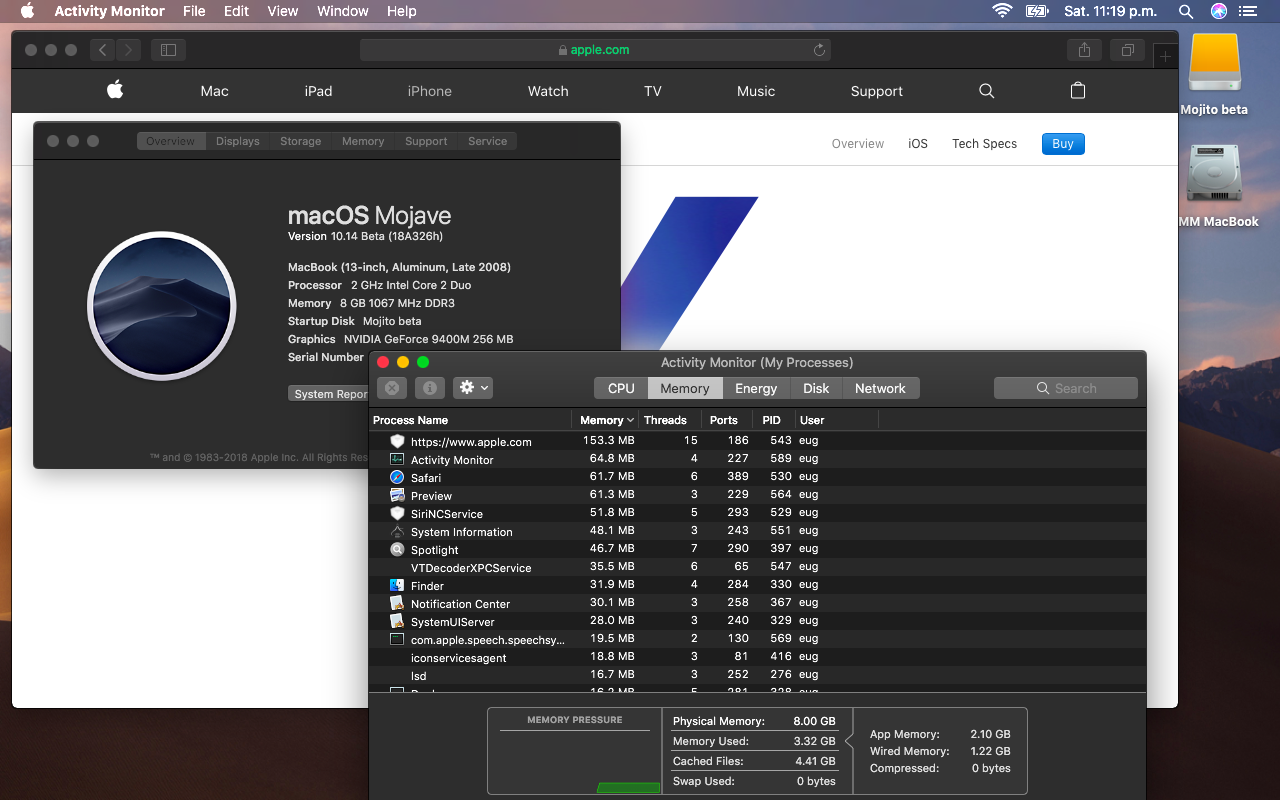This screenshot has width=1280, height=800.
Task: Click the Wi-Fi status icon
Action: [x=1002, y=11]
